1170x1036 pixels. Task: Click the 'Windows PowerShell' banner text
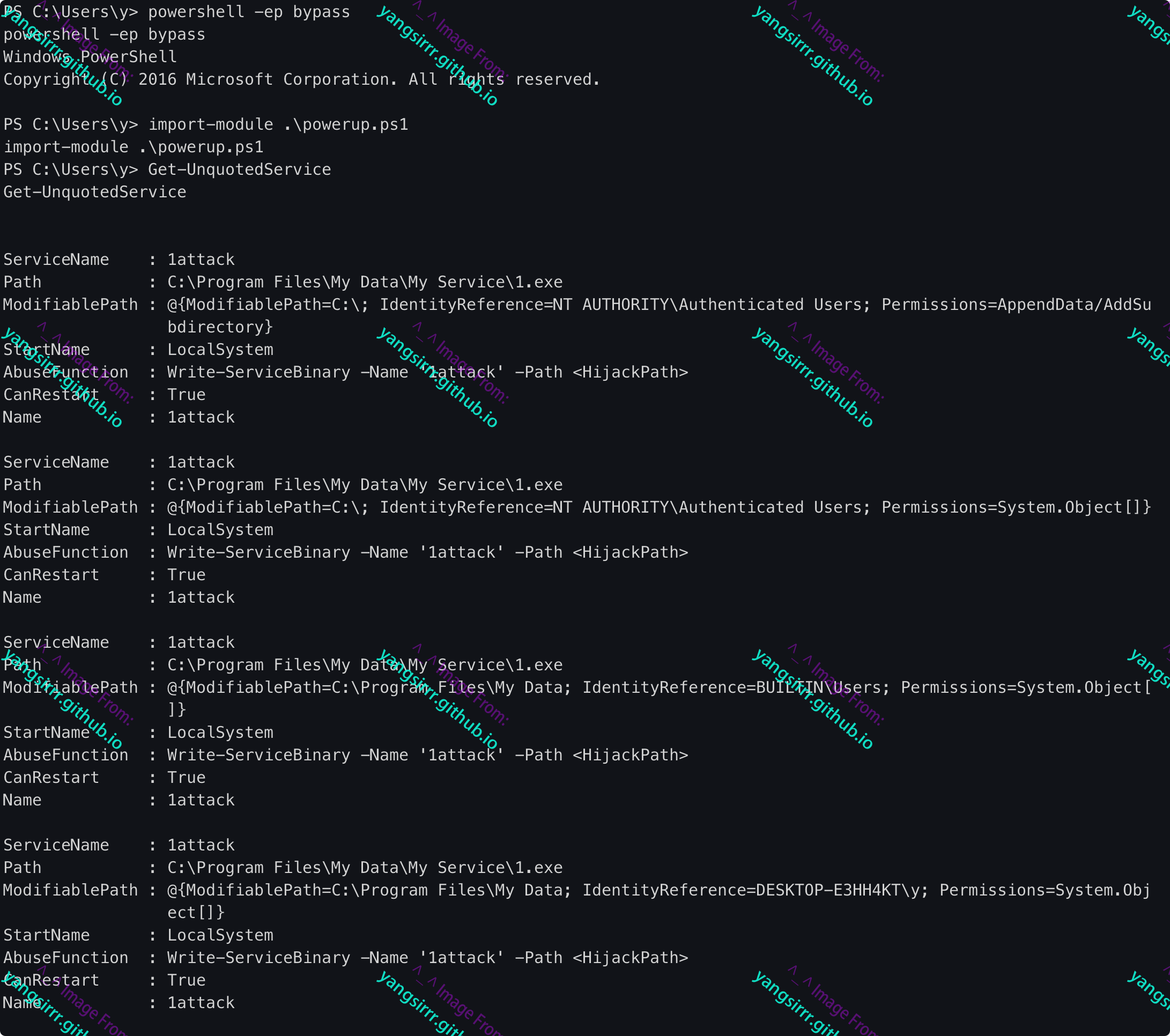coord(90,57)
